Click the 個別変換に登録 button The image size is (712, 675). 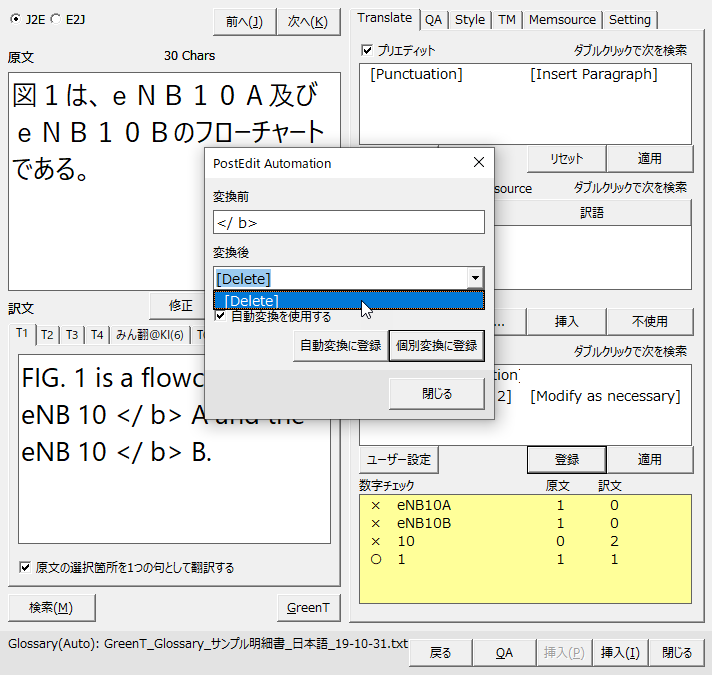(x=436, y=346)
